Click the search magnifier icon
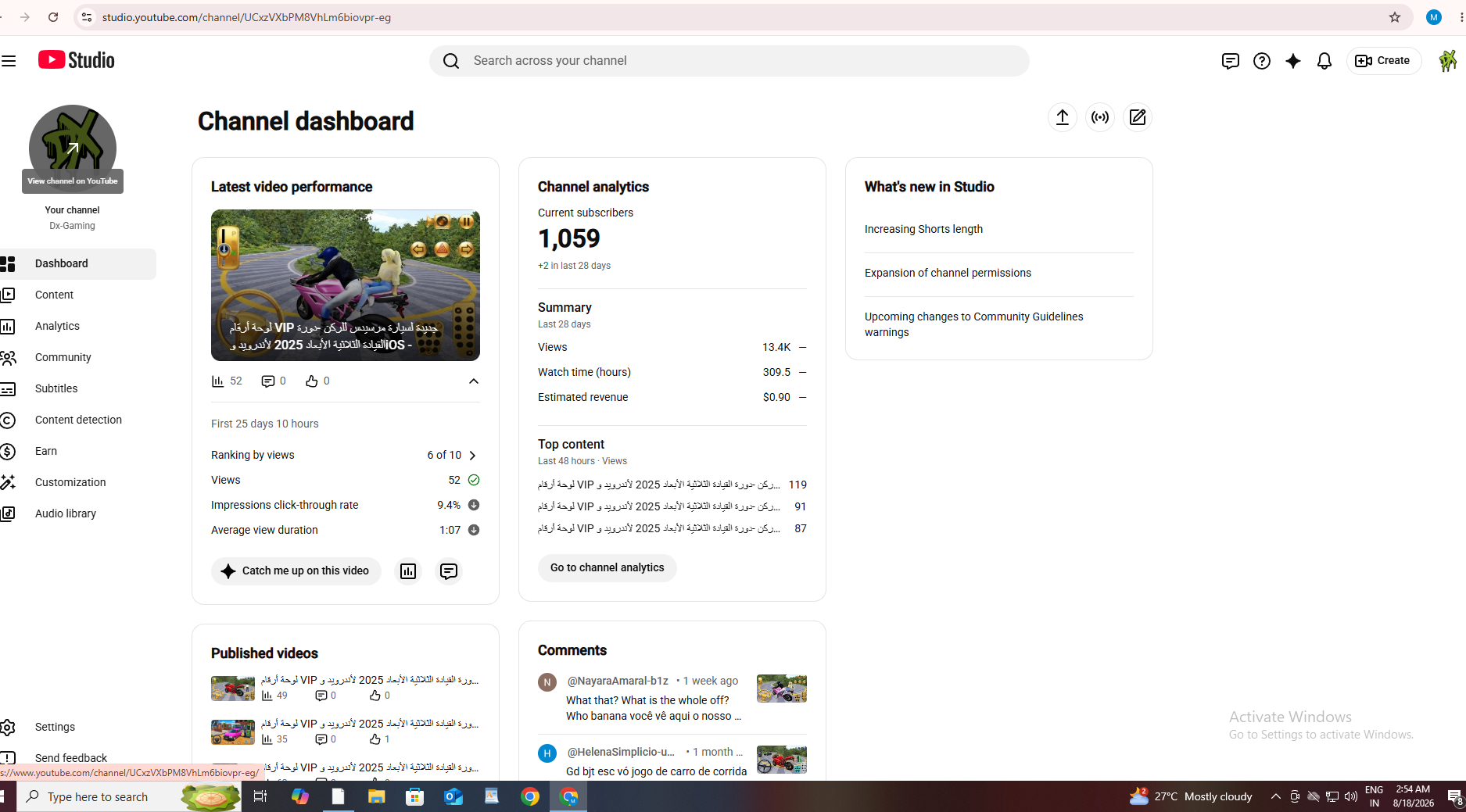The height and width of the screenshot is (812, 1466). (451, 61)
